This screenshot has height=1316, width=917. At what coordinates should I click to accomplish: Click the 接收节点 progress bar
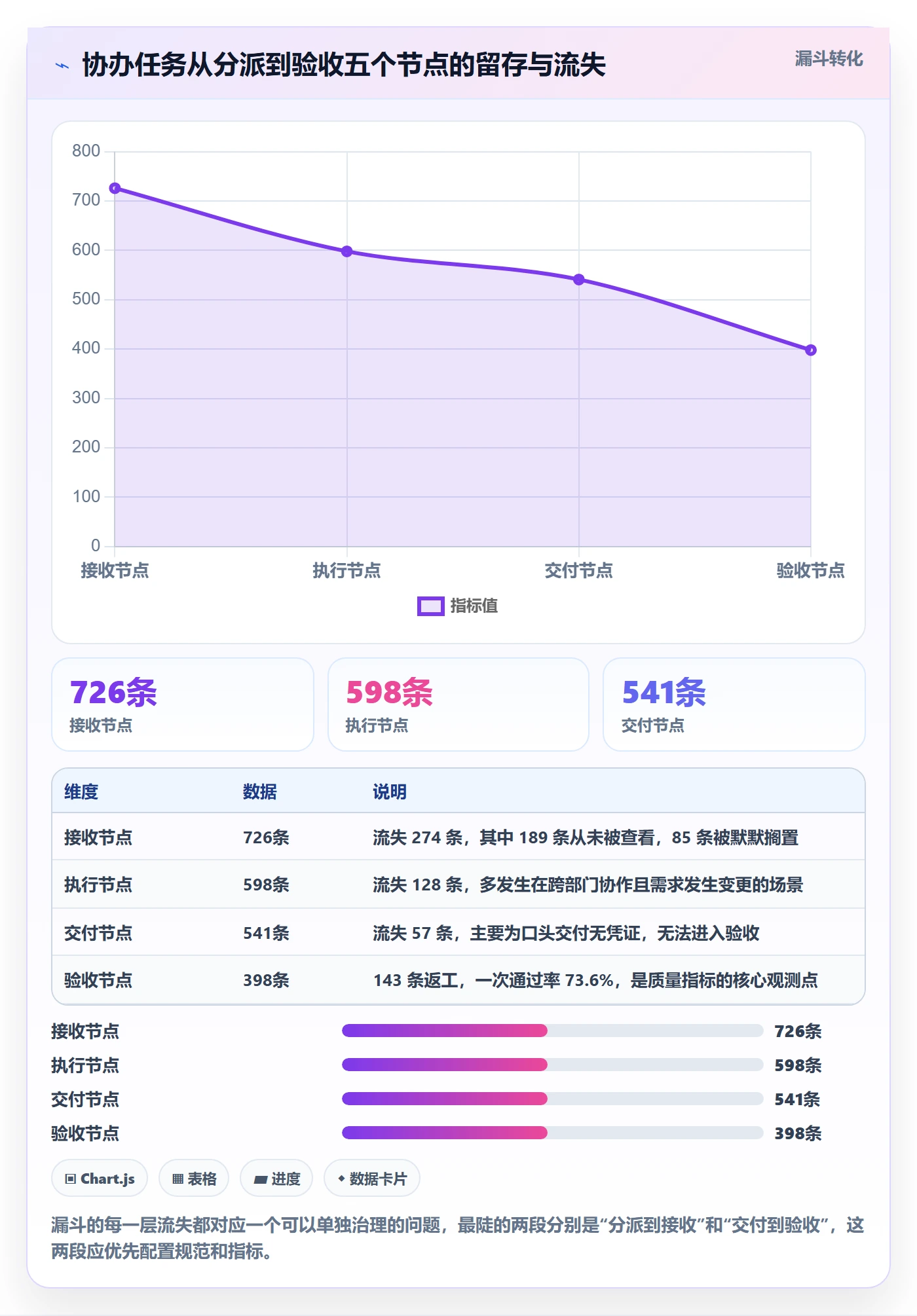[552, 1031]
